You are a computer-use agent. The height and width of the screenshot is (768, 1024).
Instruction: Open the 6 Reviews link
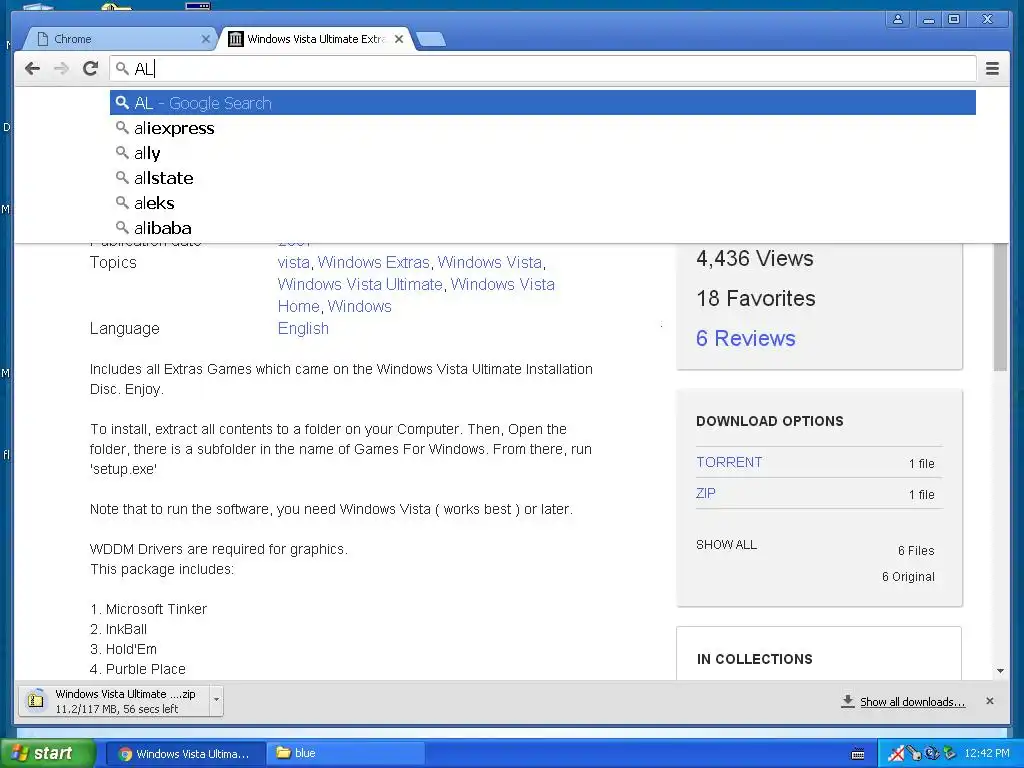746,338
